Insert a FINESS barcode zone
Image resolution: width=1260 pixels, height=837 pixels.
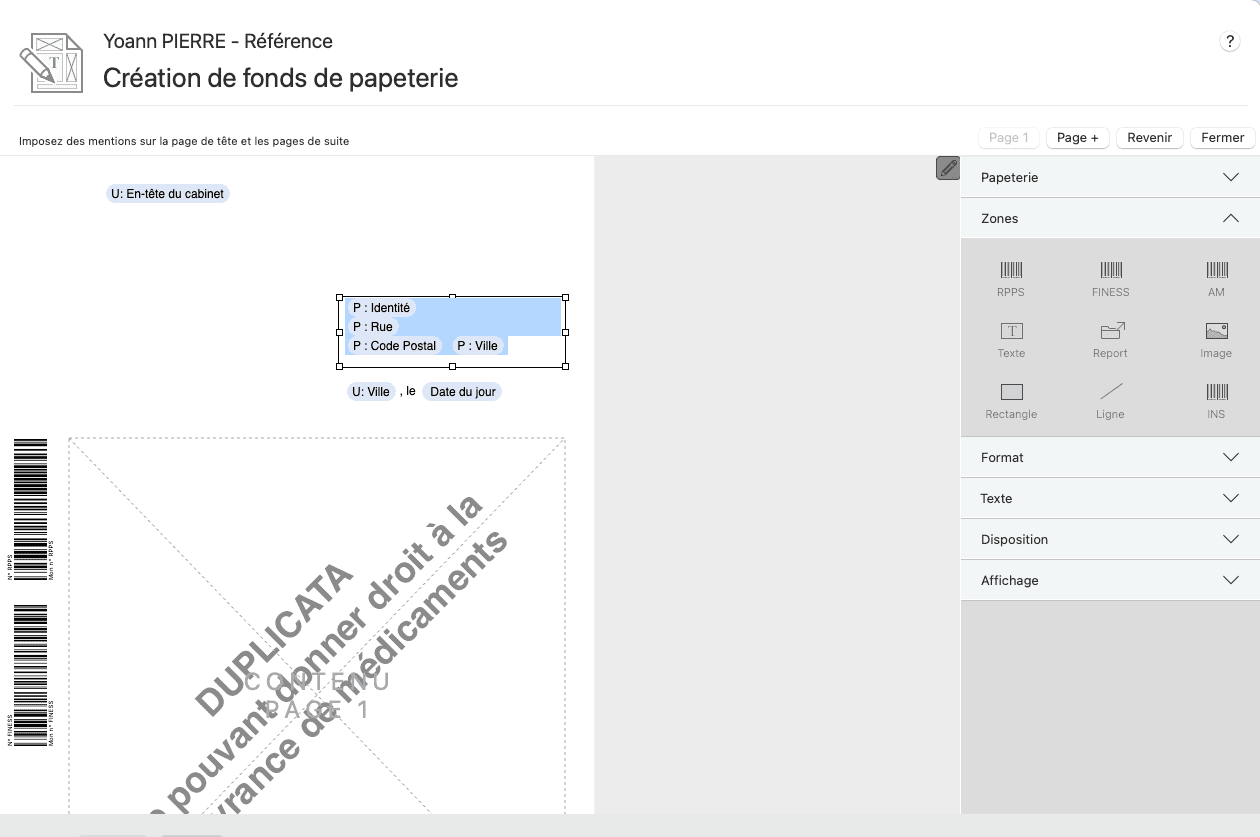click(1110, 278)
